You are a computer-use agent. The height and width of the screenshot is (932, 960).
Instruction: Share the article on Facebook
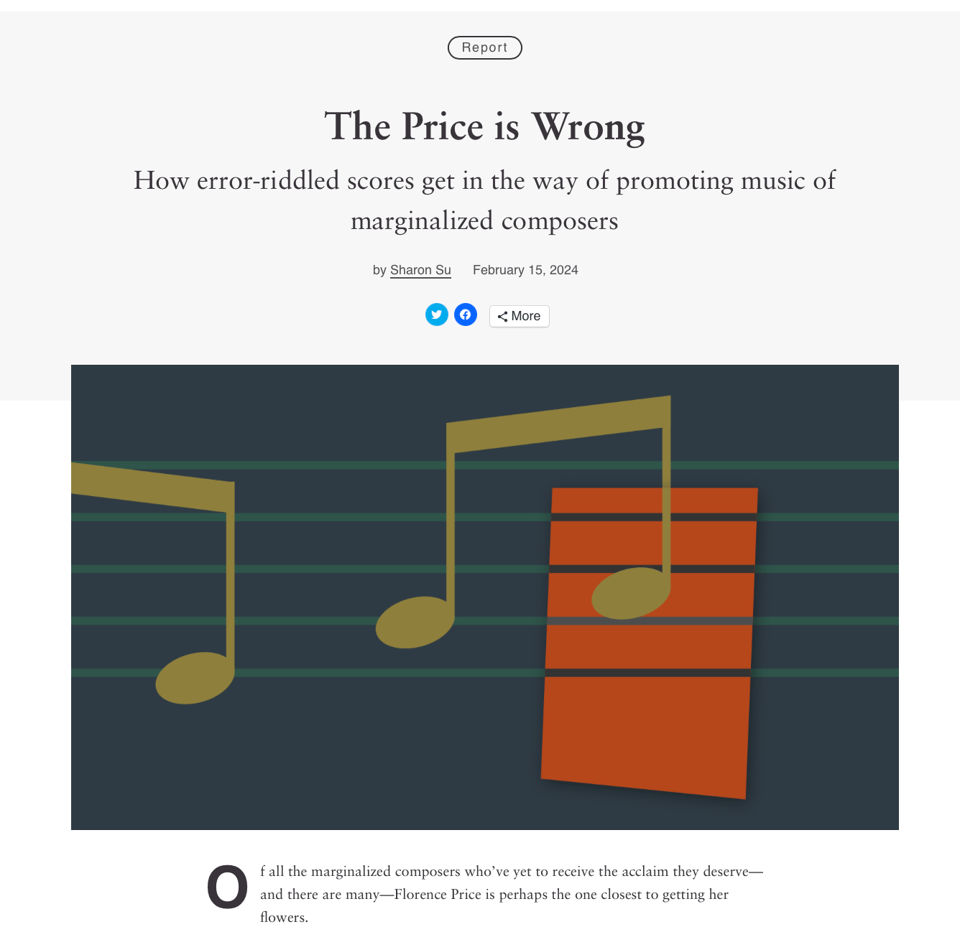[x=465, y=315]
